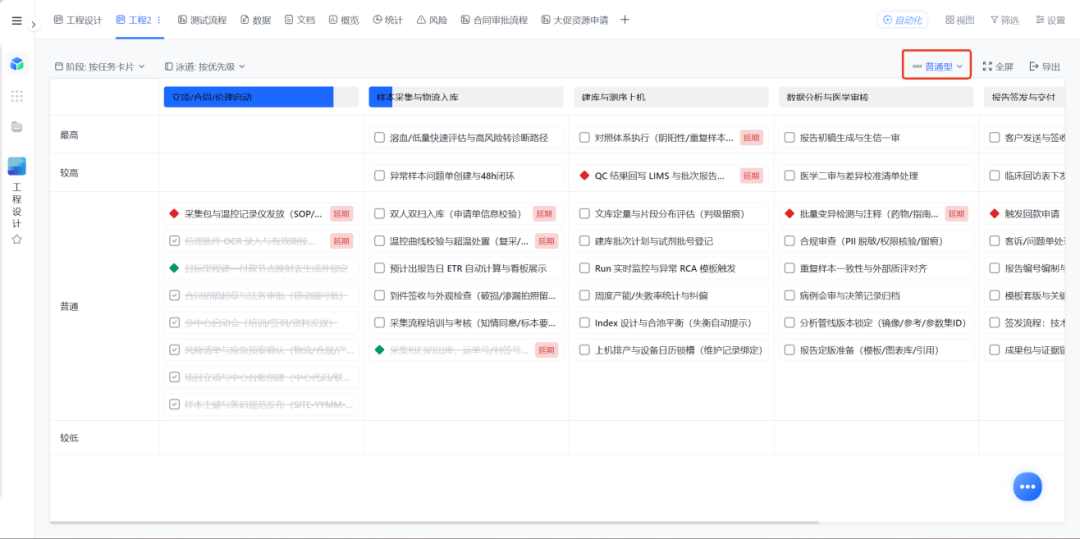
Task: Switch to the 数据 tab
Action: (256, 20)
